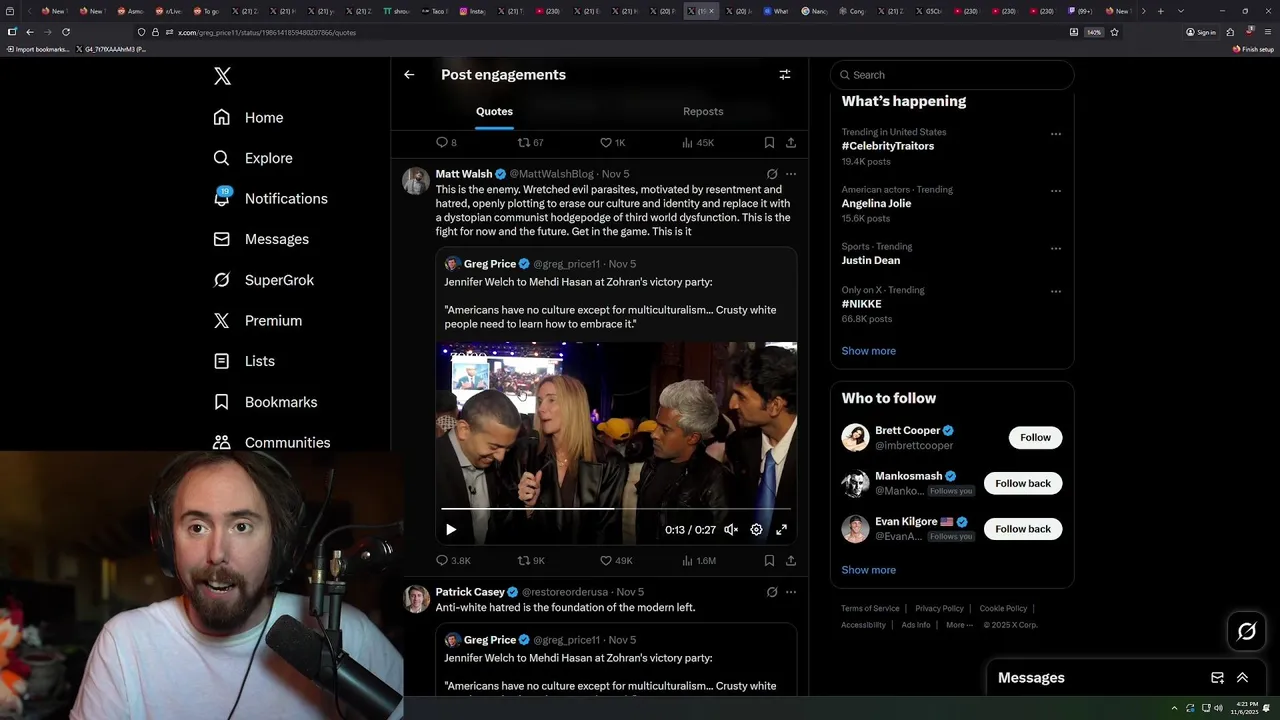The image size is (1280, 720).
Task: Seek using the video progress bar
Action: click(616, 509)
